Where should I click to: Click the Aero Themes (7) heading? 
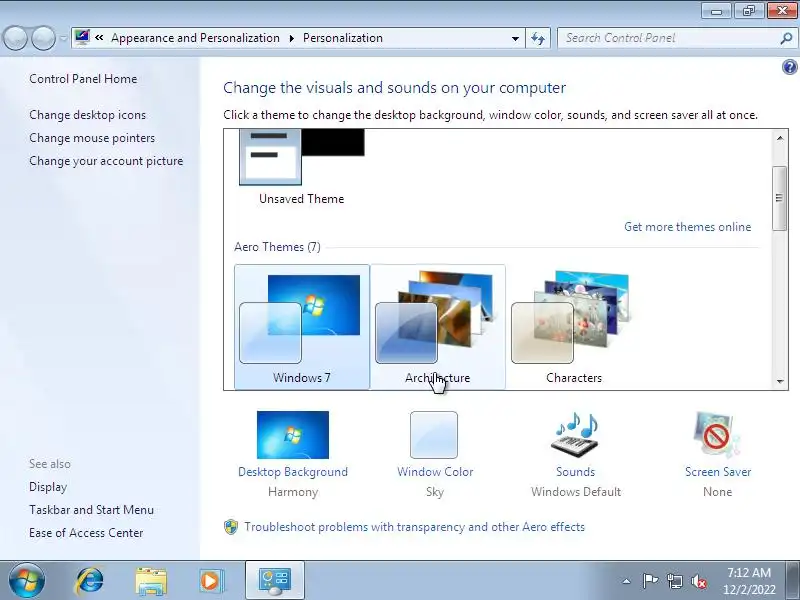277,247
